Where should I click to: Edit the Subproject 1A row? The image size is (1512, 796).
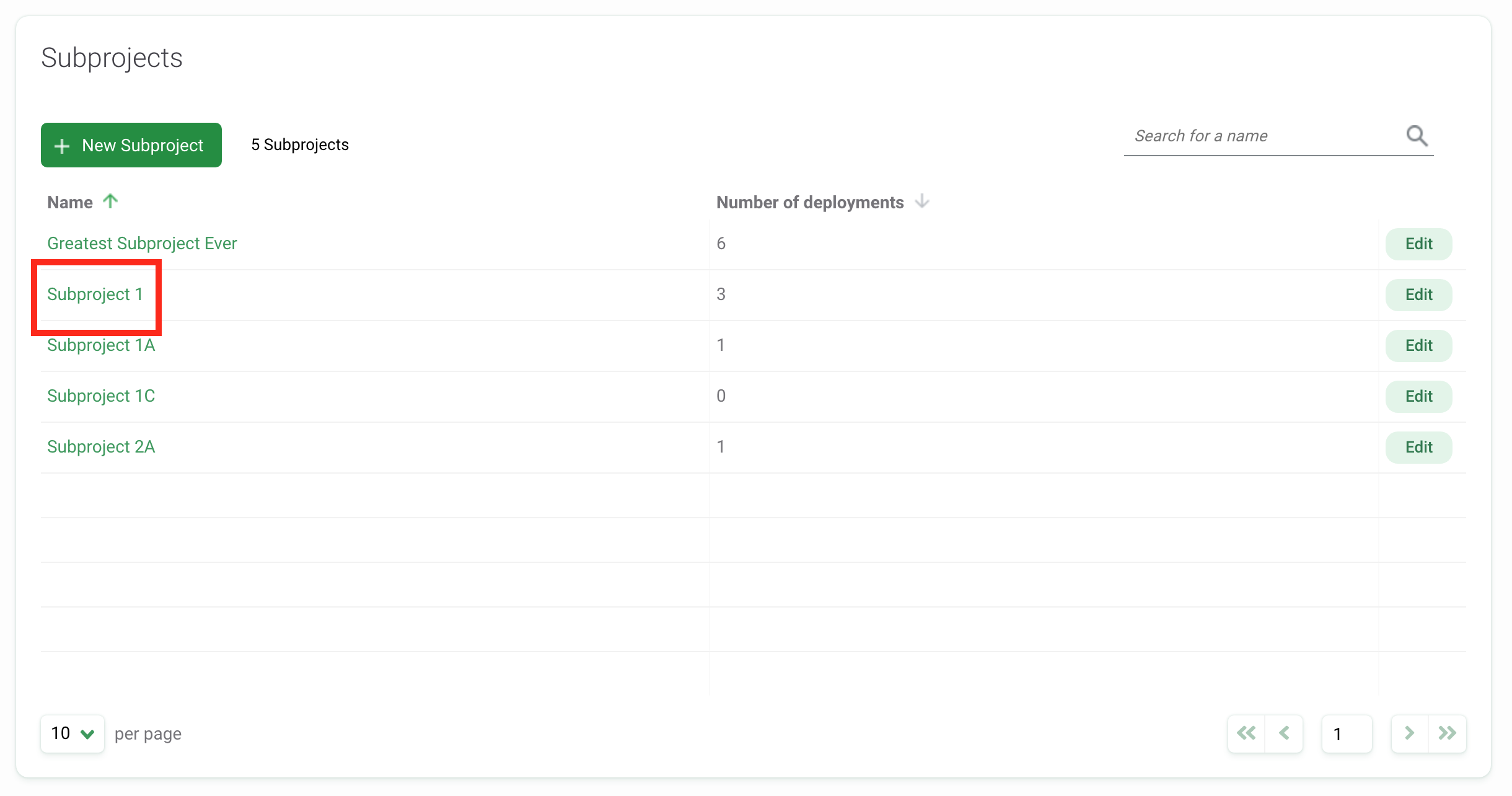(1418, 345)
